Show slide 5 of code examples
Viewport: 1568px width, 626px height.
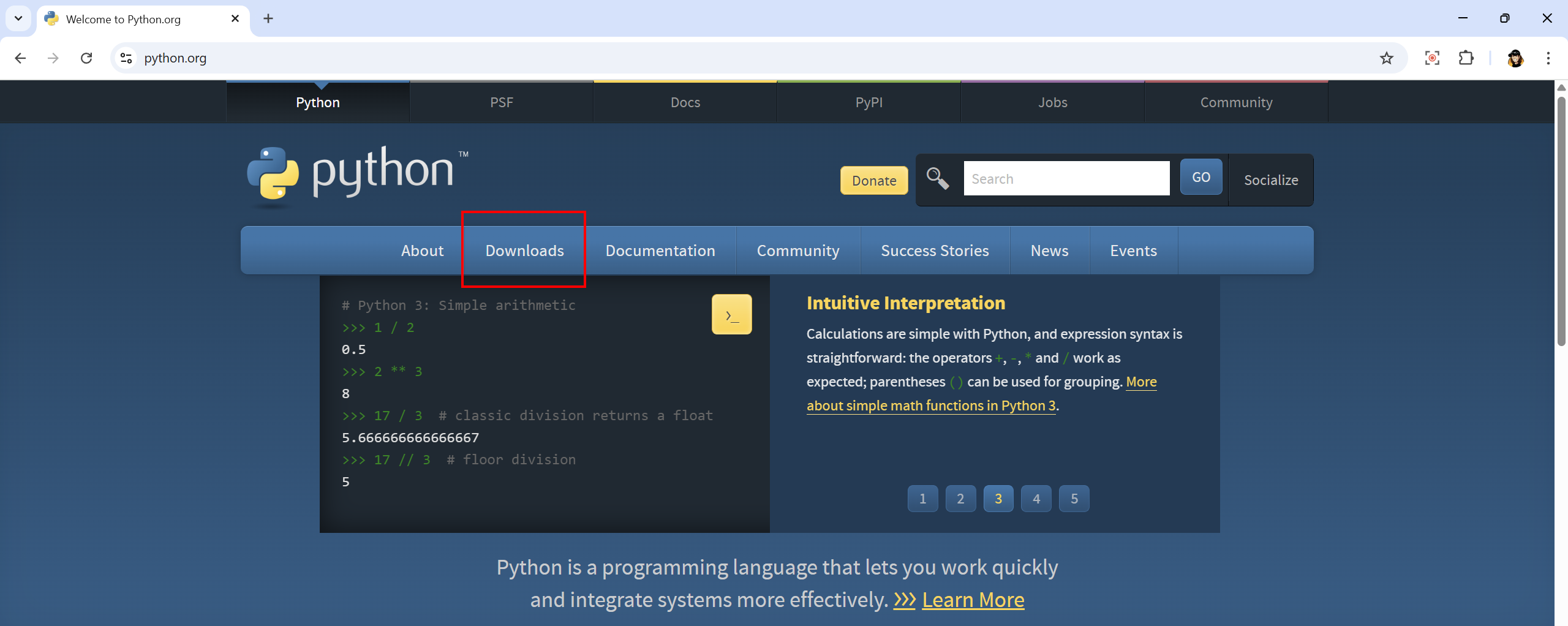tap(1074, 499)
